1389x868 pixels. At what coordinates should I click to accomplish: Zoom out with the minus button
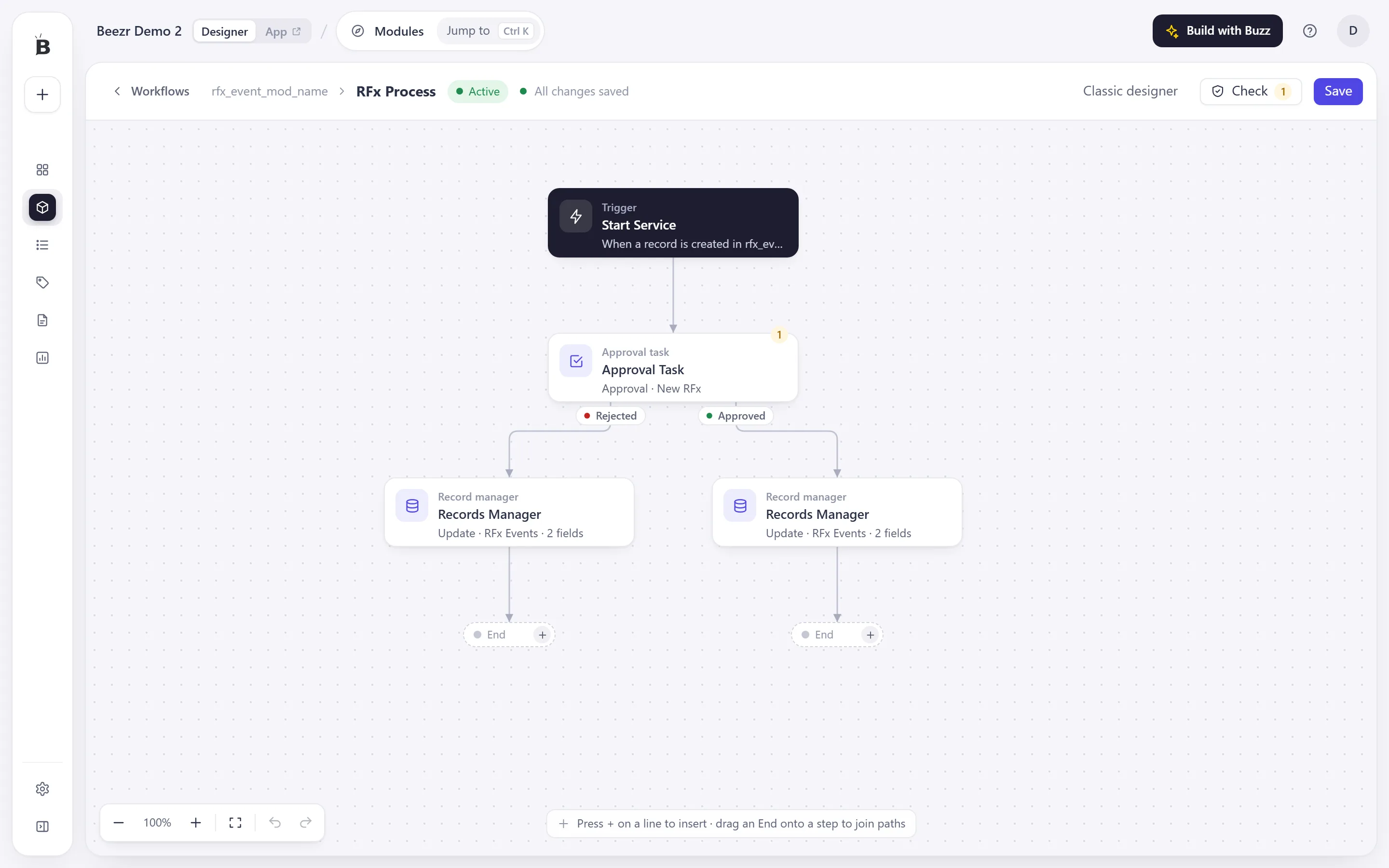tap(119, 823)
